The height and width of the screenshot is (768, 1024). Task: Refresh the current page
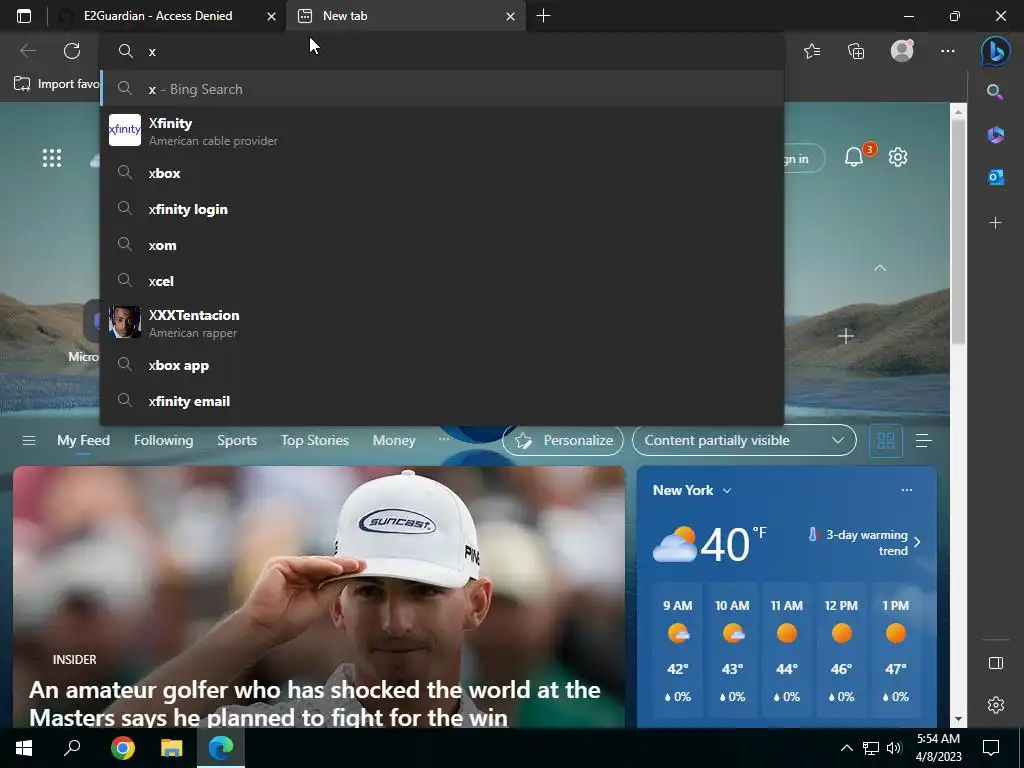coord(72,51)
